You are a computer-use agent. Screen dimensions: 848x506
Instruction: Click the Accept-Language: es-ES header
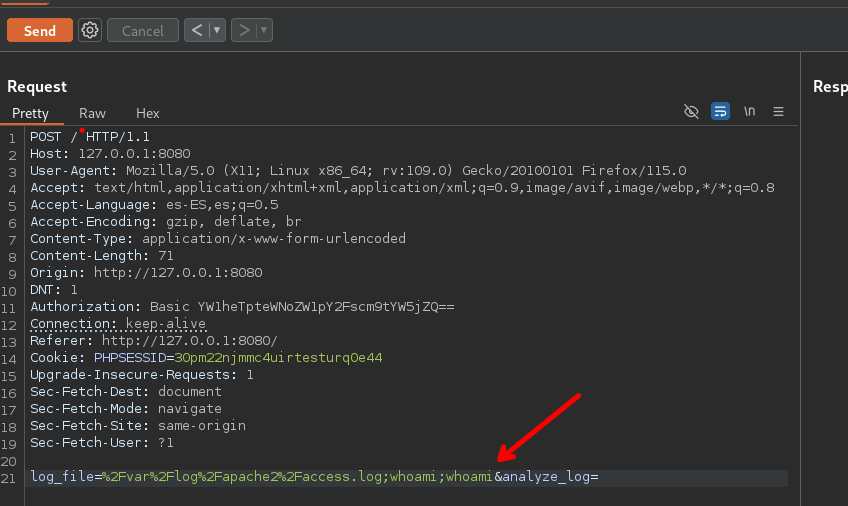point(154,205)
